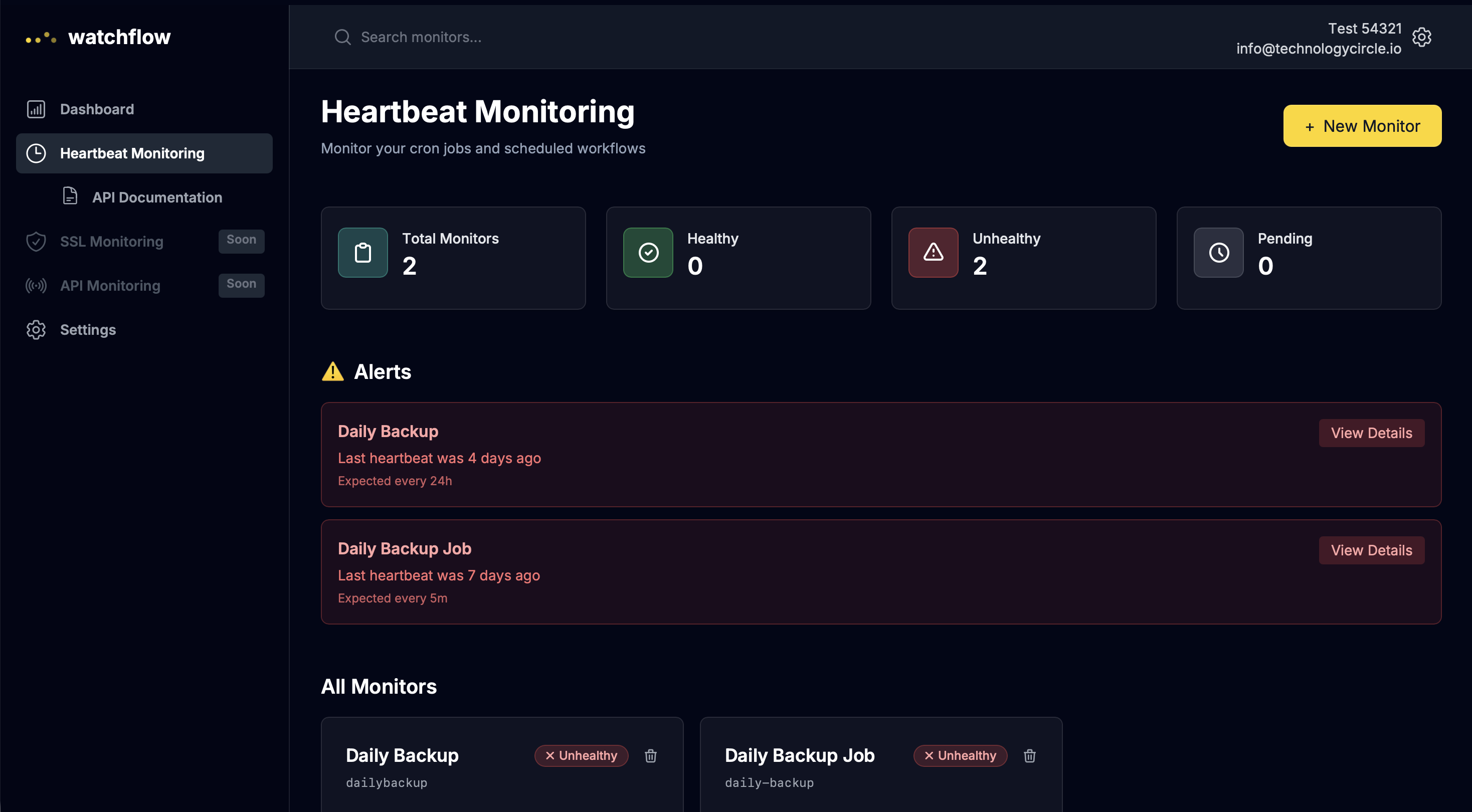1472x812 pixels.
Task: Click the watchflow logo
Action: tap(98, 37)
